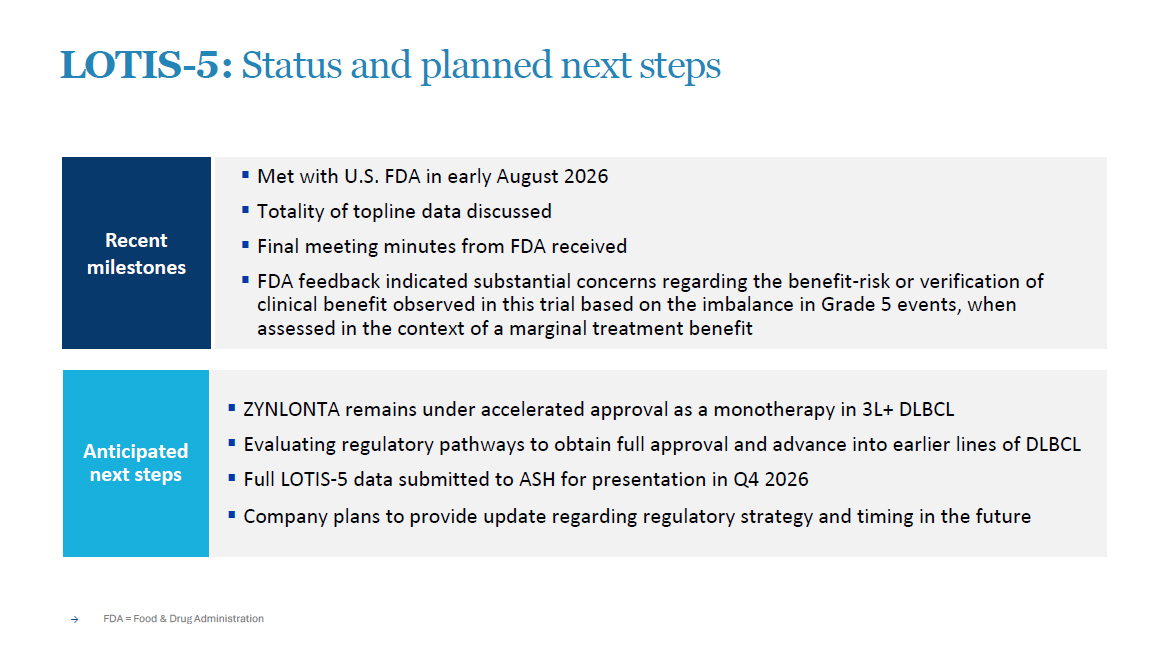Click the 'Met with U.S. FDA in early August 2026' line

click(x=433, y=177)
